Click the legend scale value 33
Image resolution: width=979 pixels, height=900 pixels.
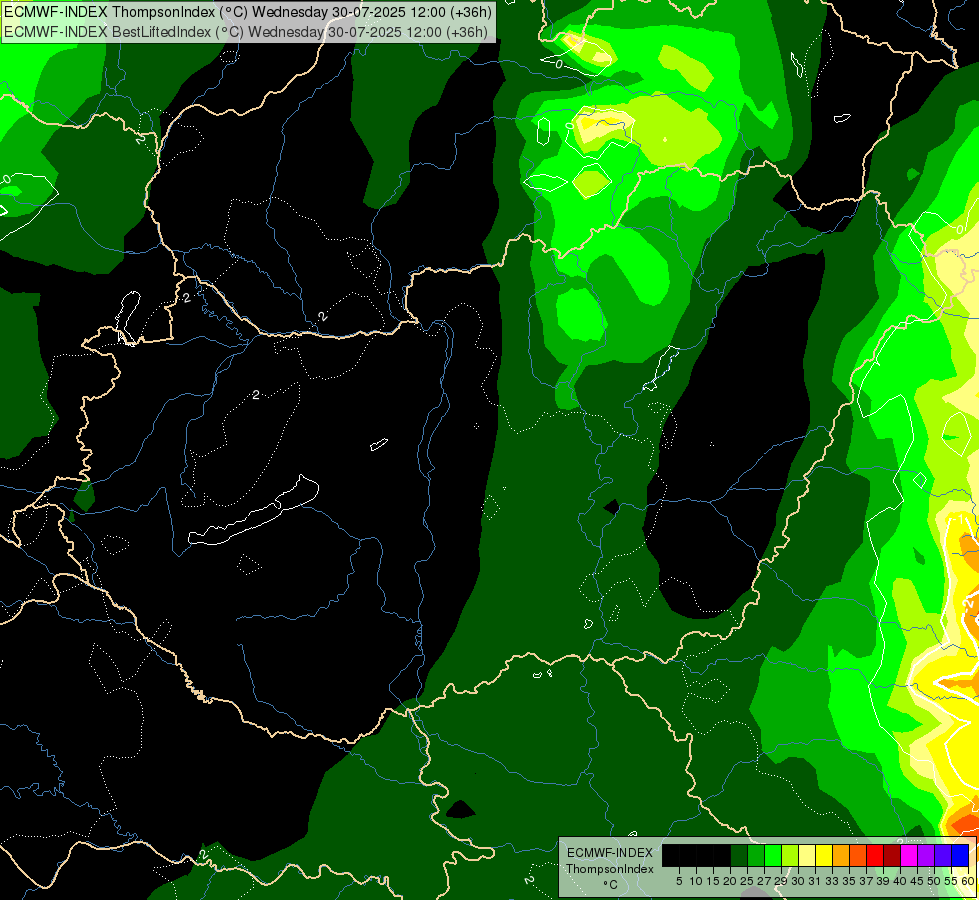point(832,881)
